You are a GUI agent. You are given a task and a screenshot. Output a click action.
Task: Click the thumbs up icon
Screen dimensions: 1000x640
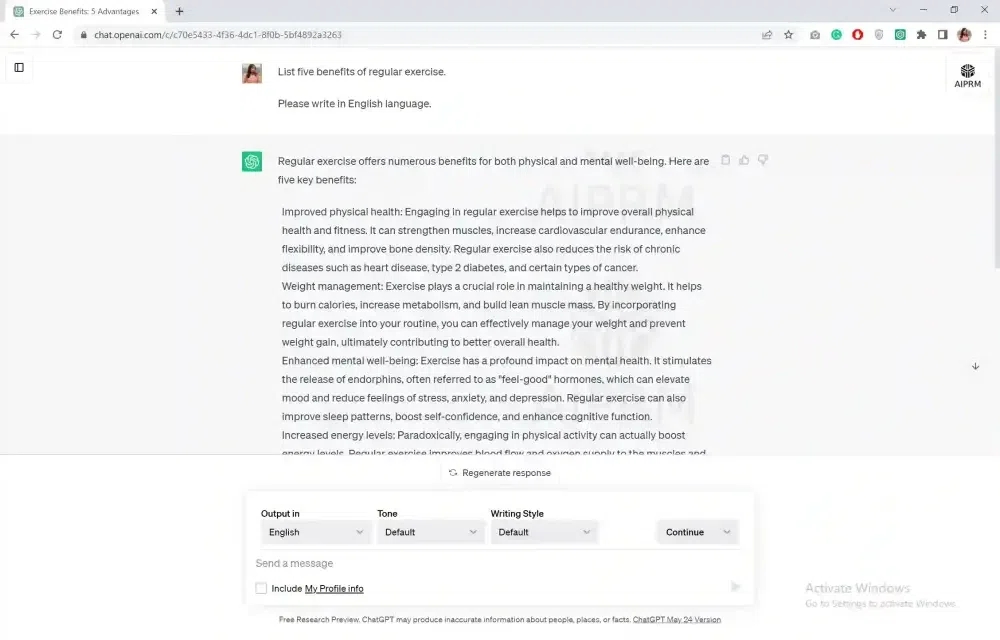coord(744,160)
